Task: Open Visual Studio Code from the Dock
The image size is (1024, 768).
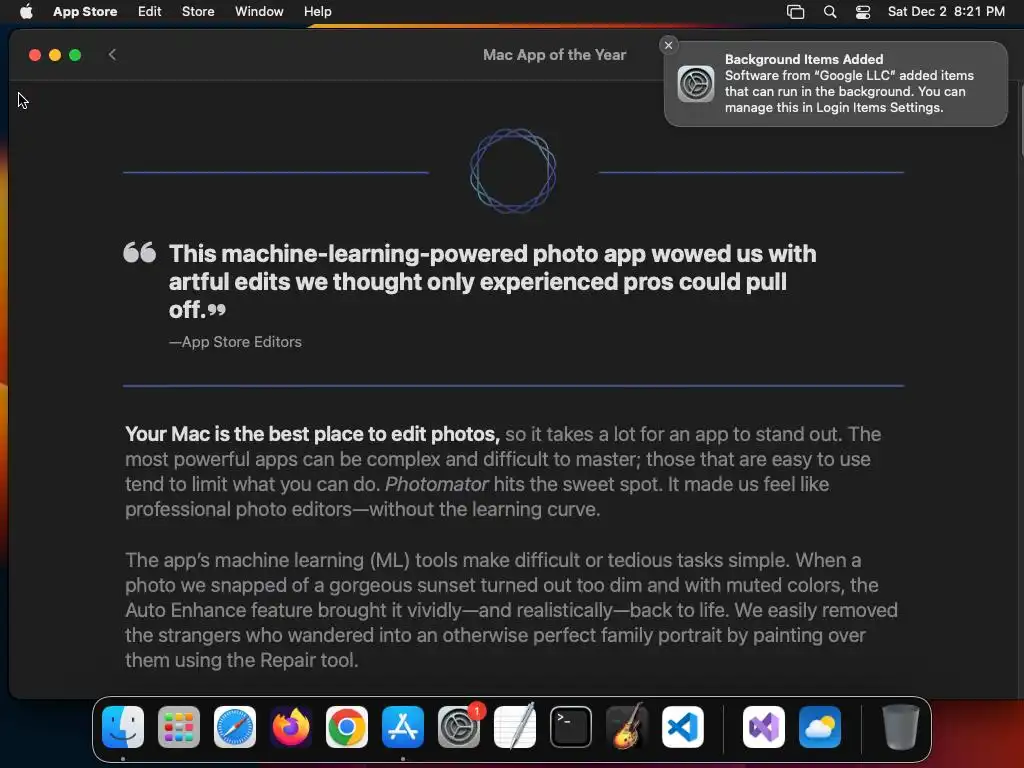Action: pyautogui.click(x=683, y=727)
